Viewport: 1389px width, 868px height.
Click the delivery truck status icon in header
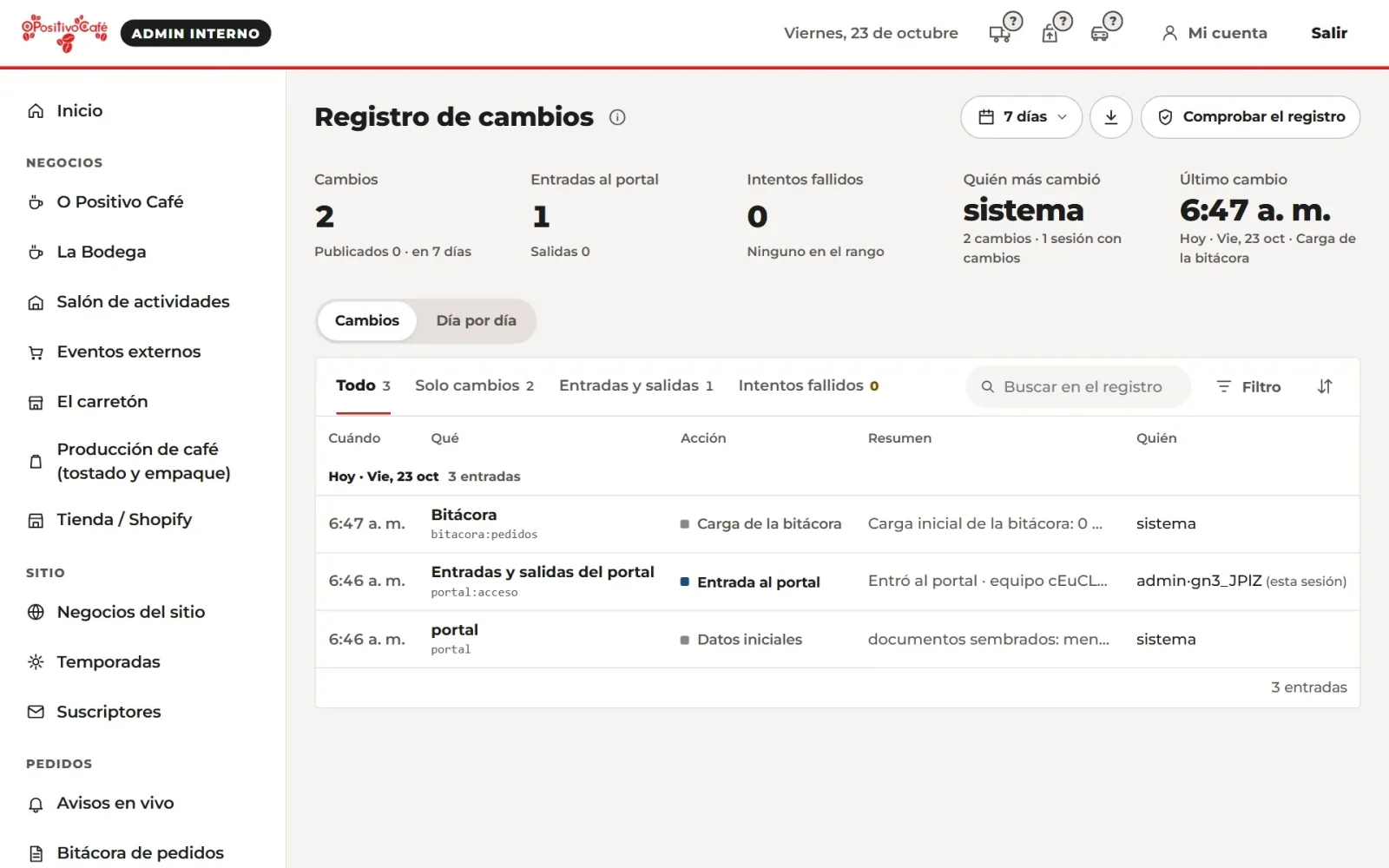point(1005,29)
